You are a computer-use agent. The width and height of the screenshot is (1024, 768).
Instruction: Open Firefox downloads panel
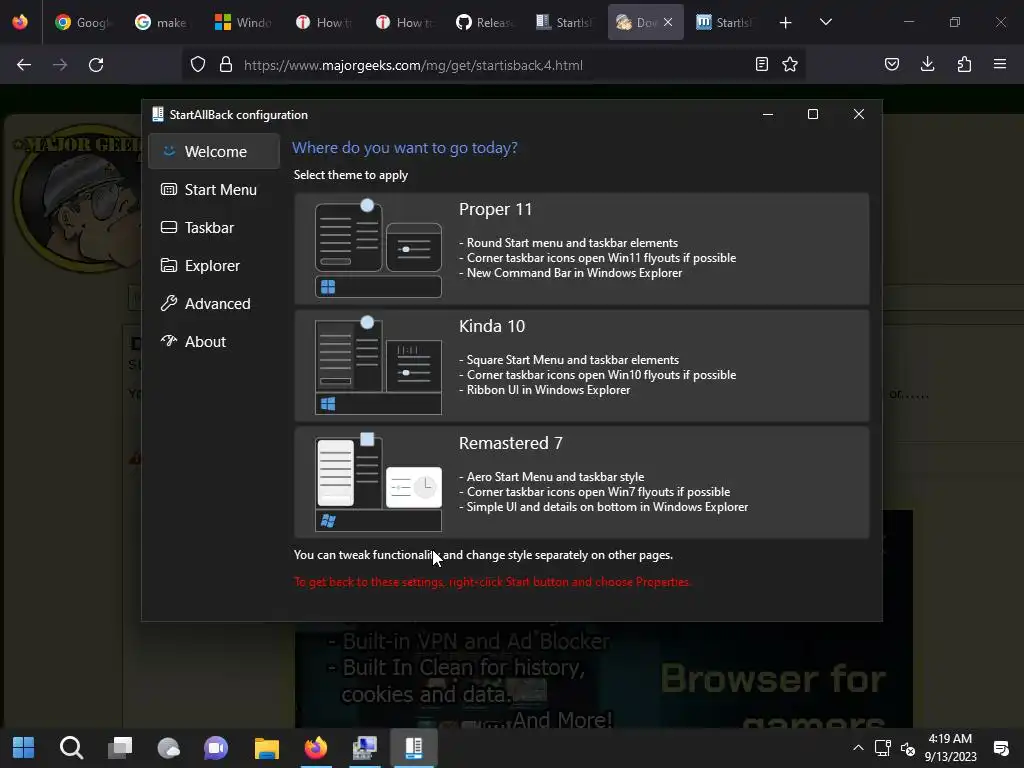(927, 64)
